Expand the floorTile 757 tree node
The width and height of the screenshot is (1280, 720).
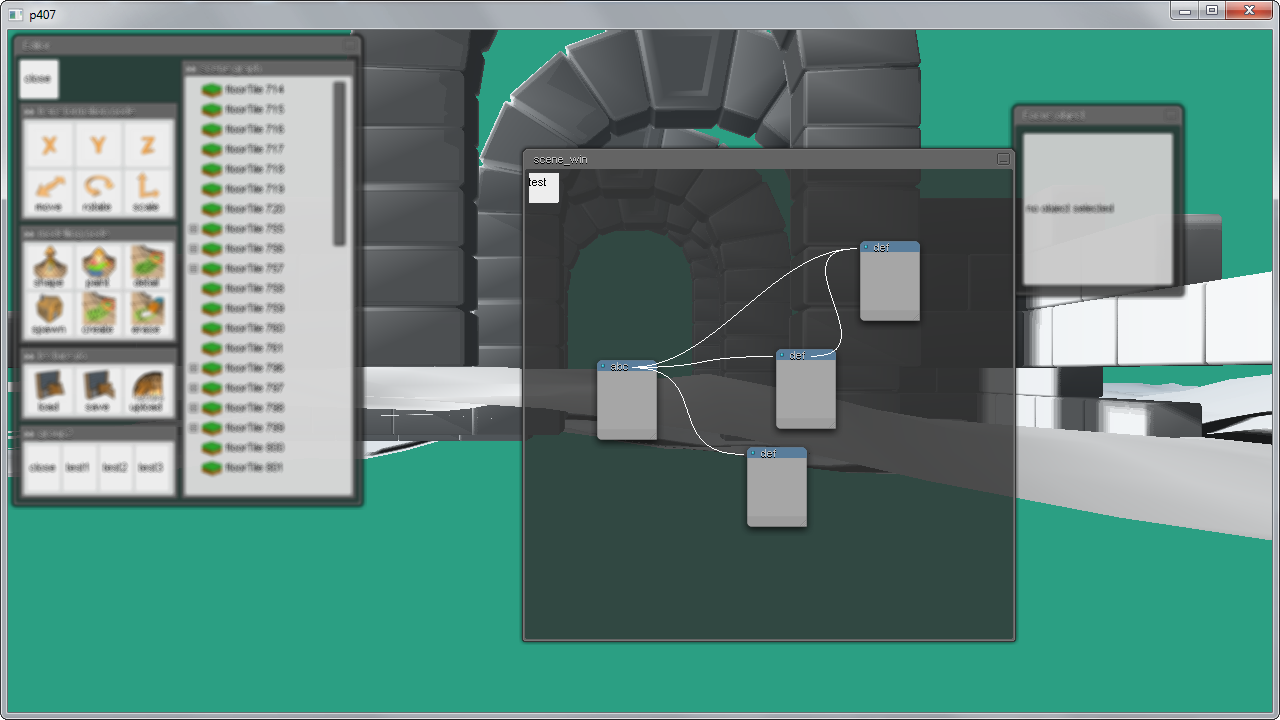tap(193, 269)
